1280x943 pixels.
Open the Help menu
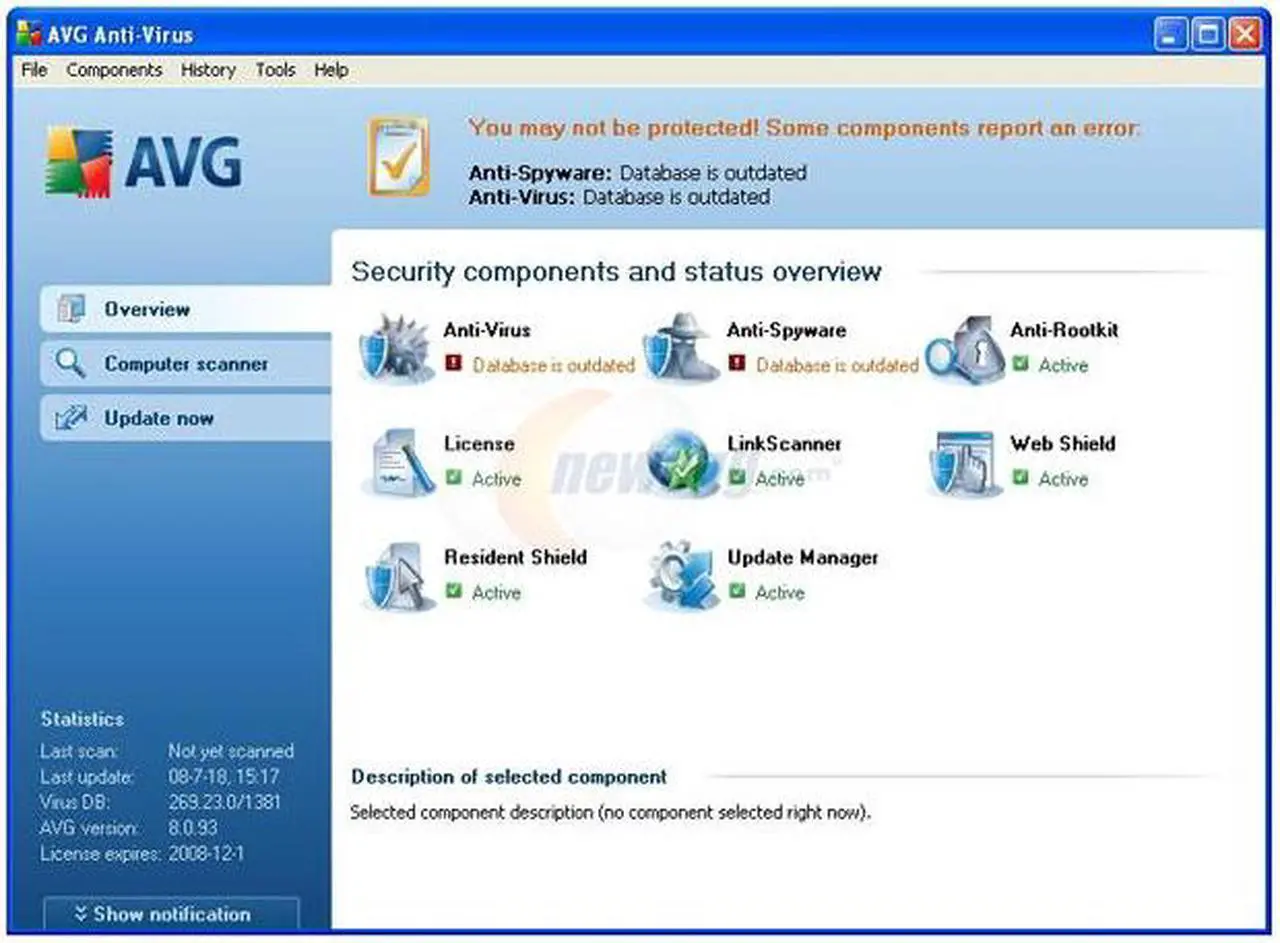coord(331,70)
